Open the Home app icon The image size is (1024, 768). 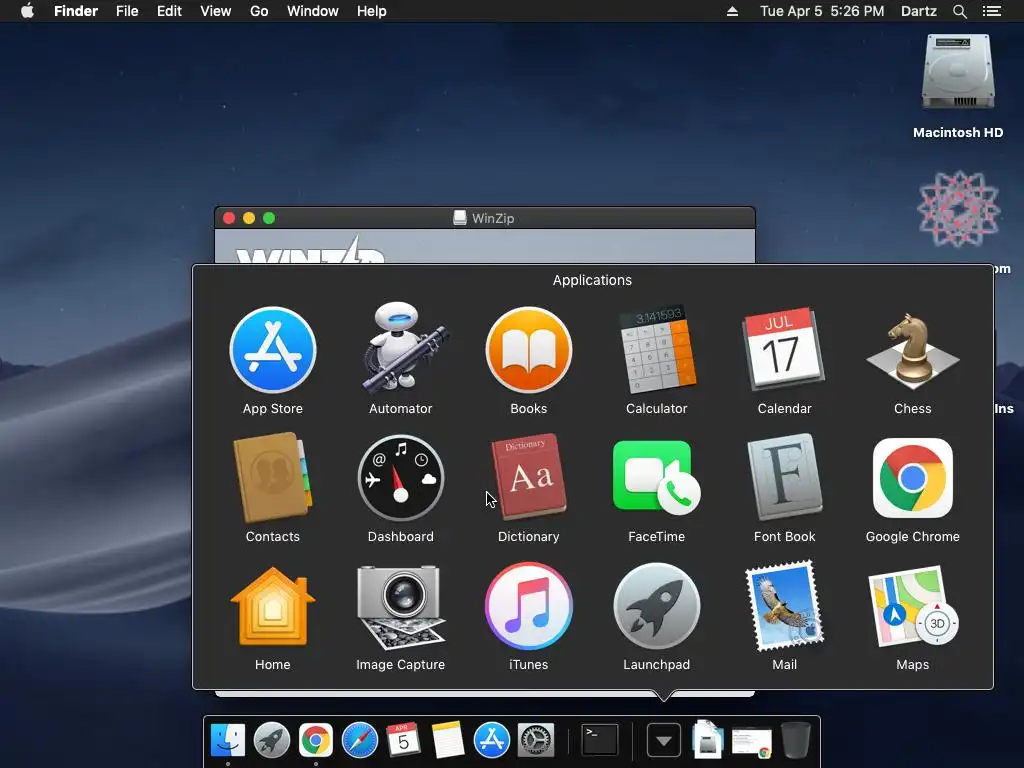pos(273,606)
